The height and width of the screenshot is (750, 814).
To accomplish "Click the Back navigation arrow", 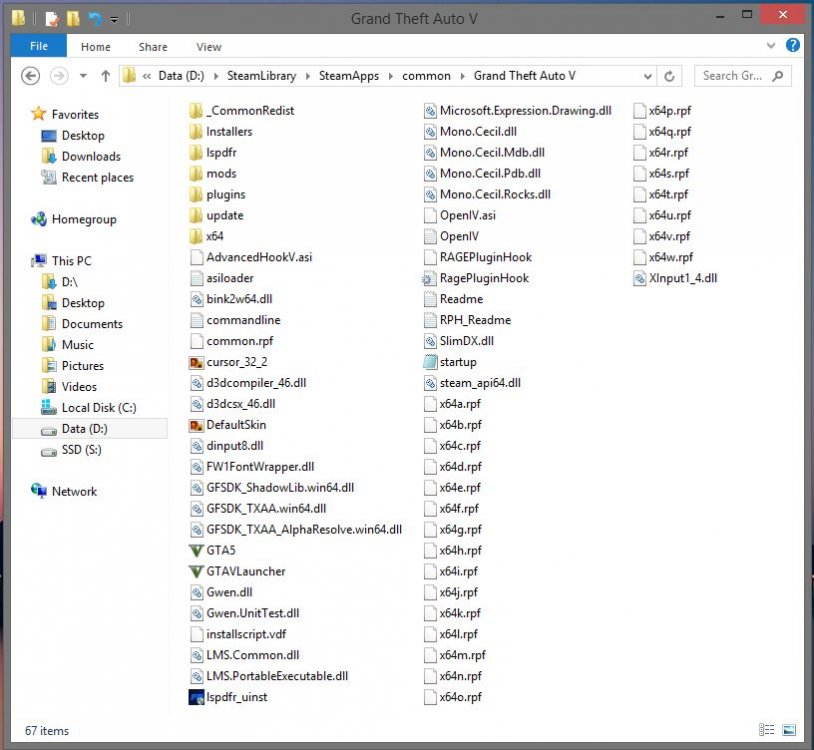I will click(30, 76).
